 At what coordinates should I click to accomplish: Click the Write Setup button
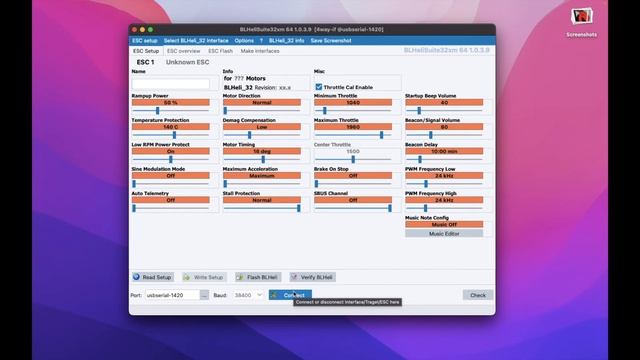(x=204, y=277)
